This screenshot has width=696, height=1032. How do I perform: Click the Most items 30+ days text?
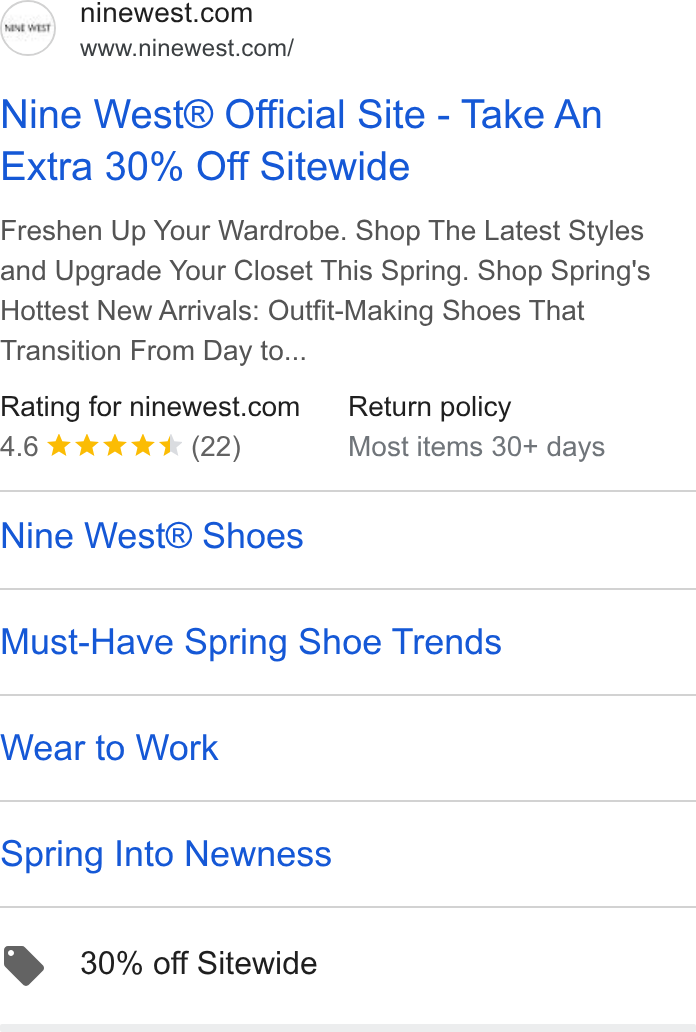click(477, 447)
